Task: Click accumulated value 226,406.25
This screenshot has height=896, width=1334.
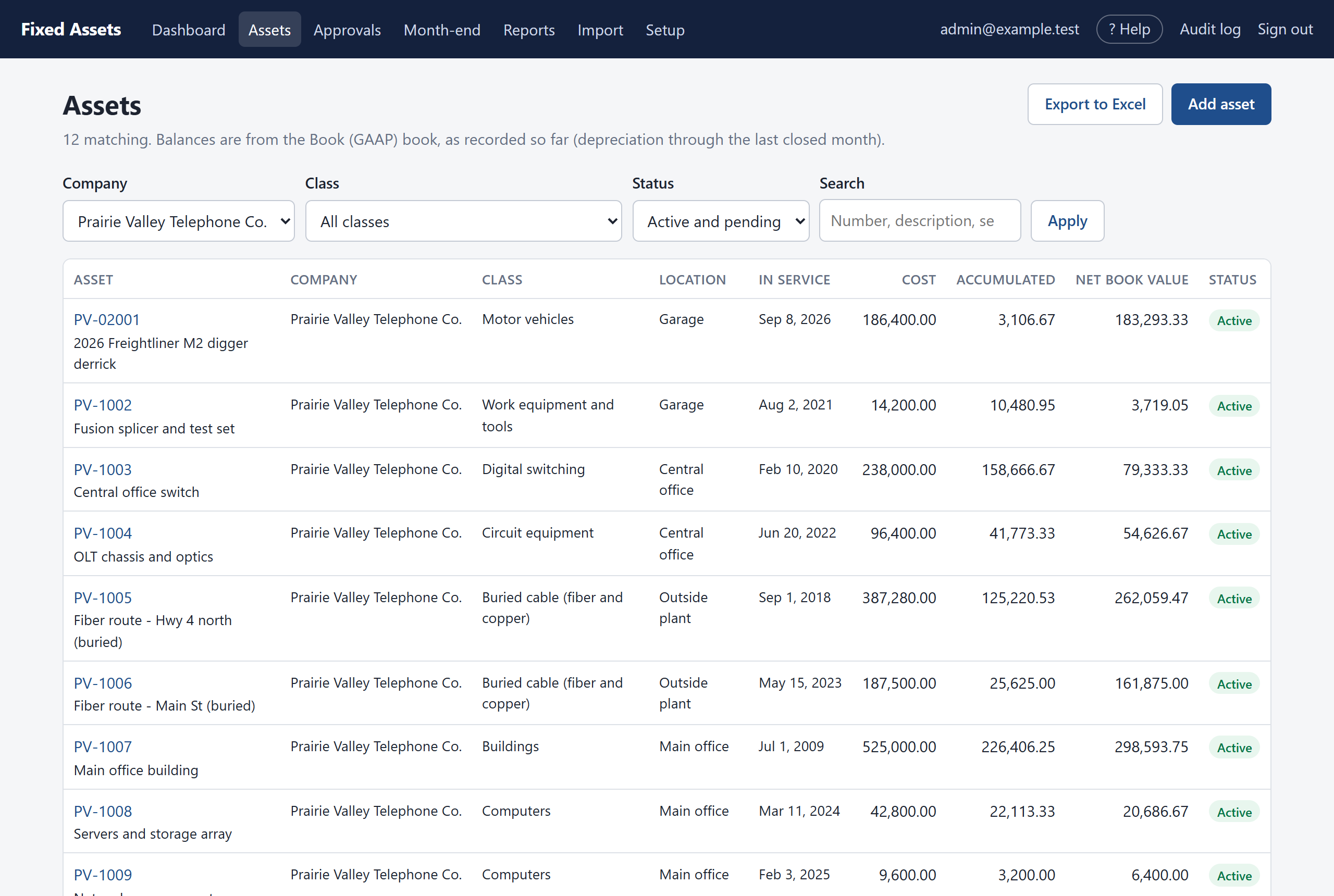Action: pos(1018,747)
